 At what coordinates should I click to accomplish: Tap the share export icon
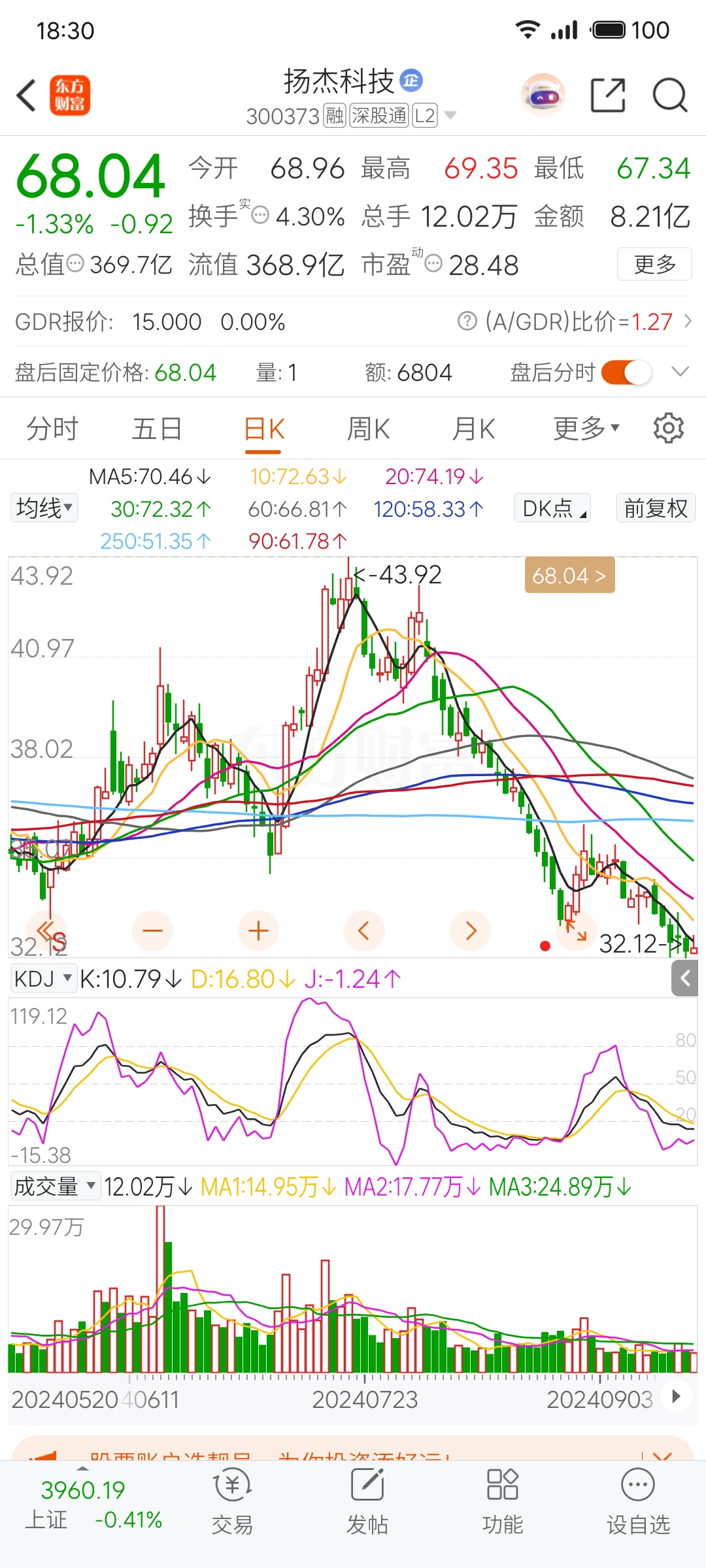coord(608,95)
